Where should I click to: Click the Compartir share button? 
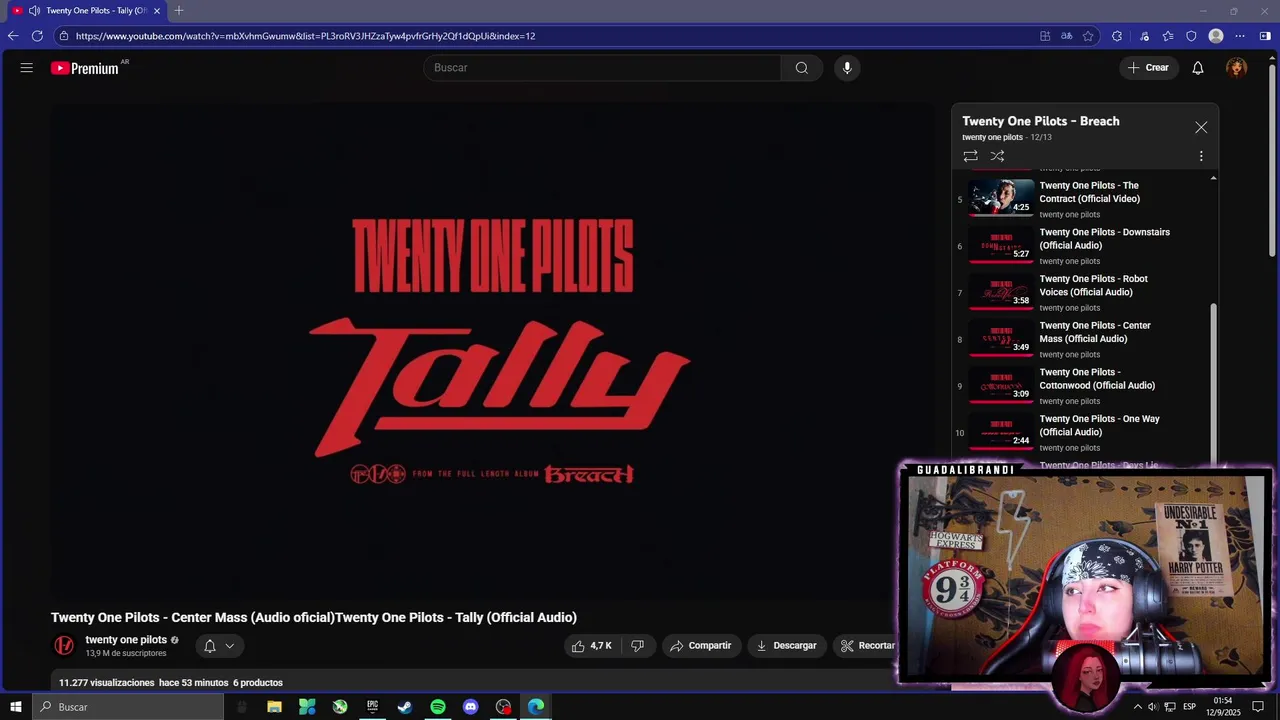pos(700,646)
